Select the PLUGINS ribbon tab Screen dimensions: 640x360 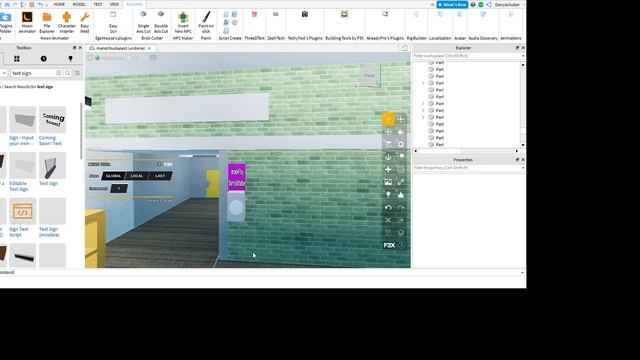[134, 4]
